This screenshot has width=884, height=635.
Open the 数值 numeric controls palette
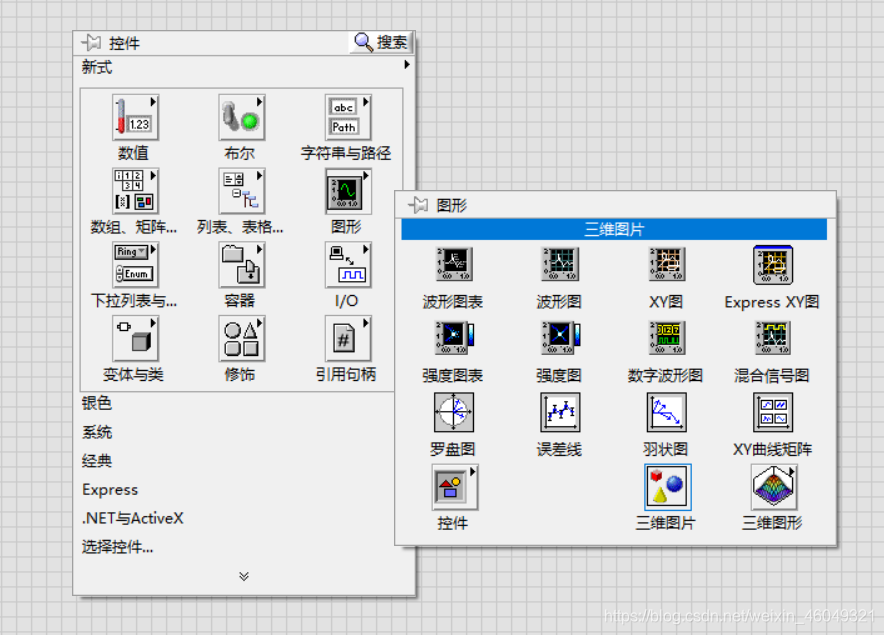pos(135,117)
